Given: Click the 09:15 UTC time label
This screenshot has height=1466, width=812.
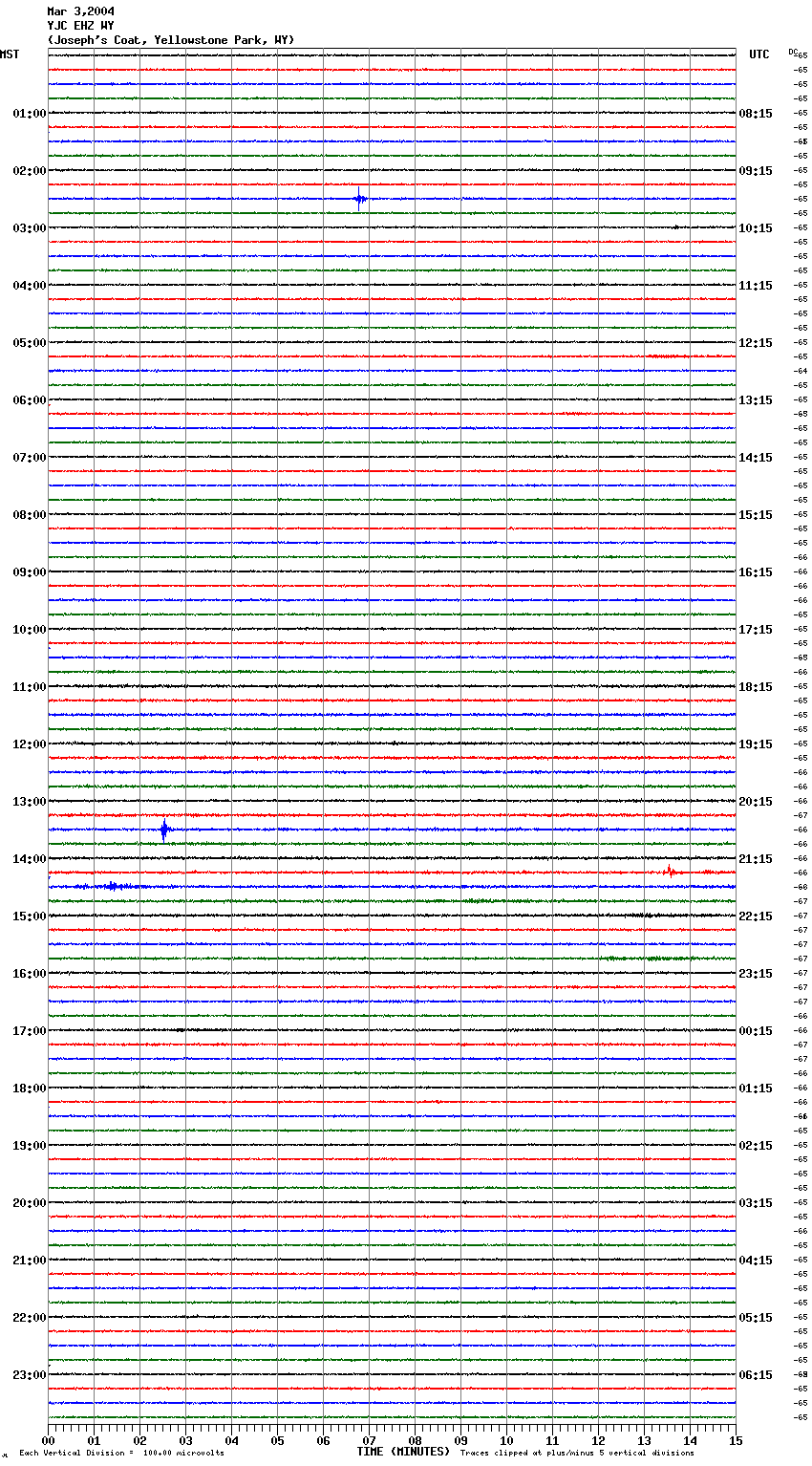Looking at the screenshot, I should (756, 171).
